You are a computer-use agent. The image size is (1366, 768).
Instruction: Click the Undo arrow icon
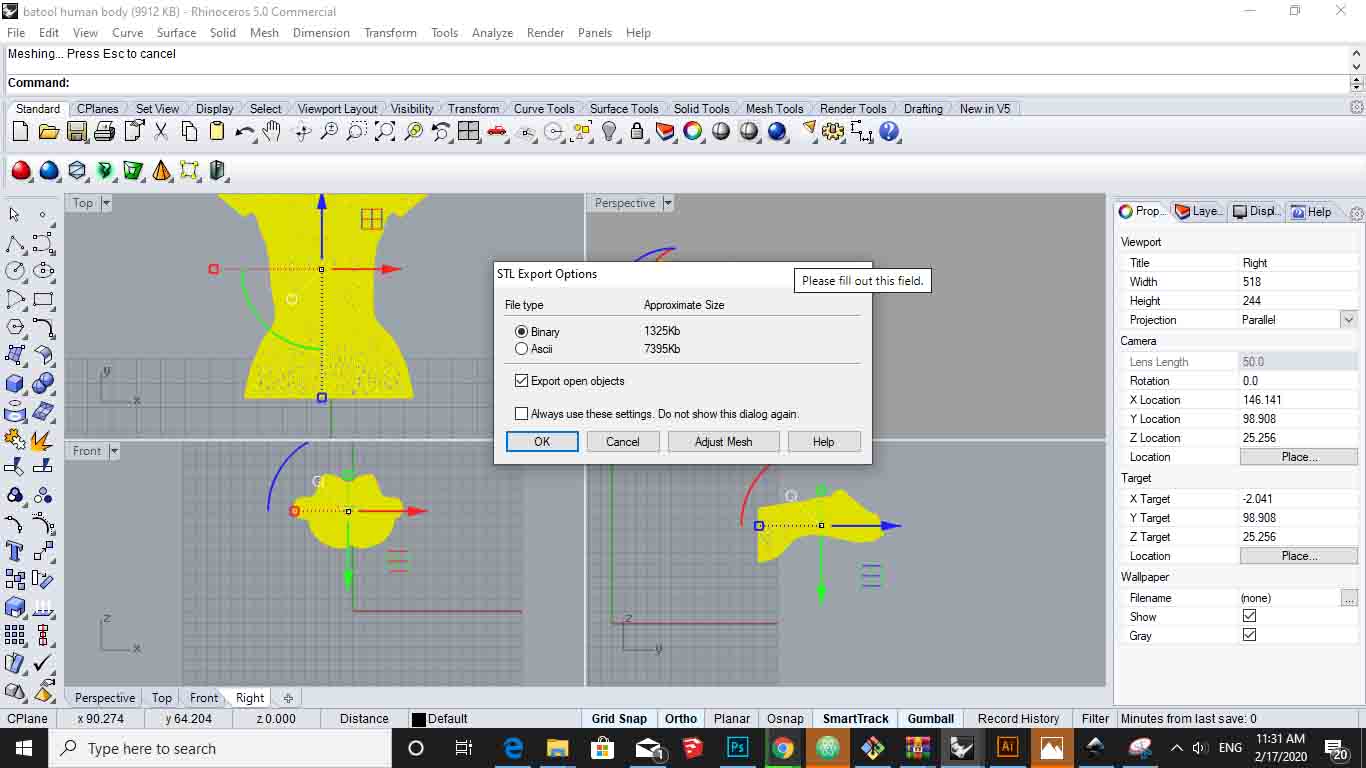tap(244, 131)
